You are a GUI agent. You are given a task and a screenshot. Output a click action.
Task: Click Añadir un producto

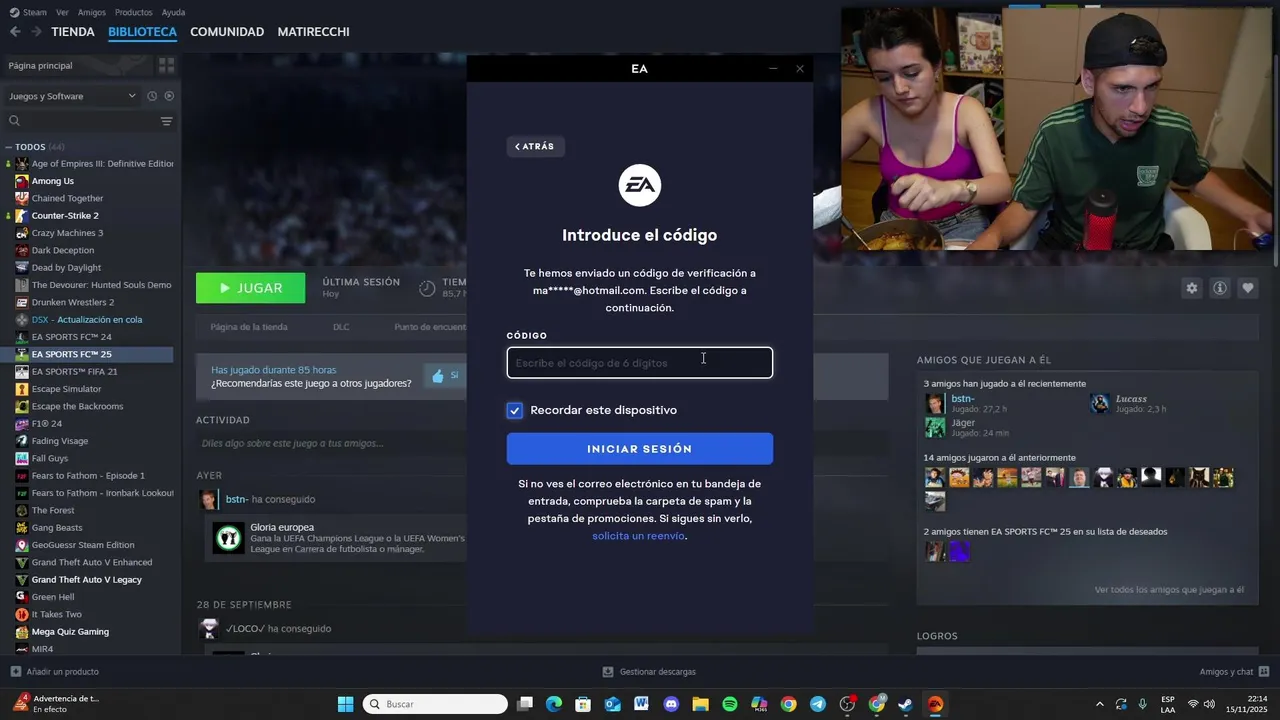click(55, 672)
